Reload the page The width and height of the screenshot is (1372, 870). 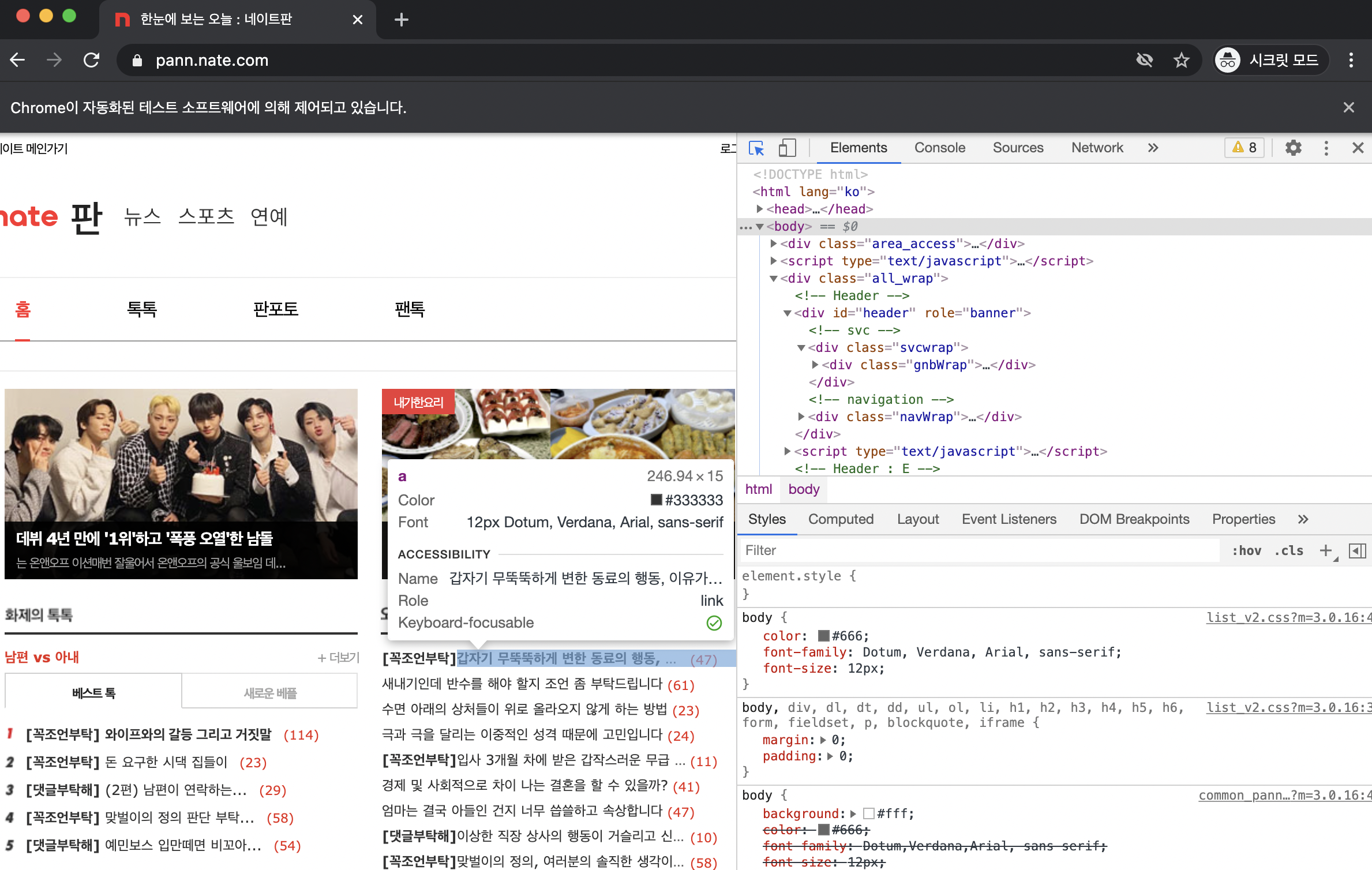(x=92, y=60)
